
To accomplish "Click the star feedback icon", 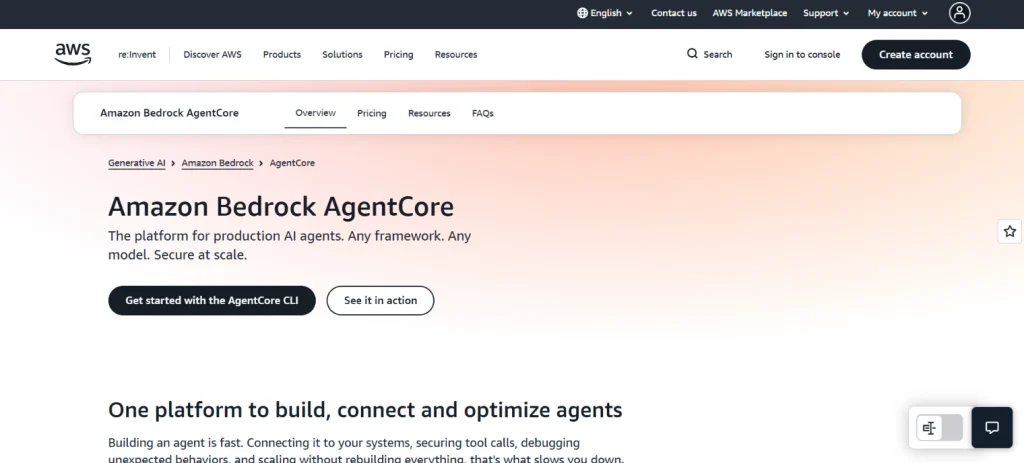I will click(1010, 231).
